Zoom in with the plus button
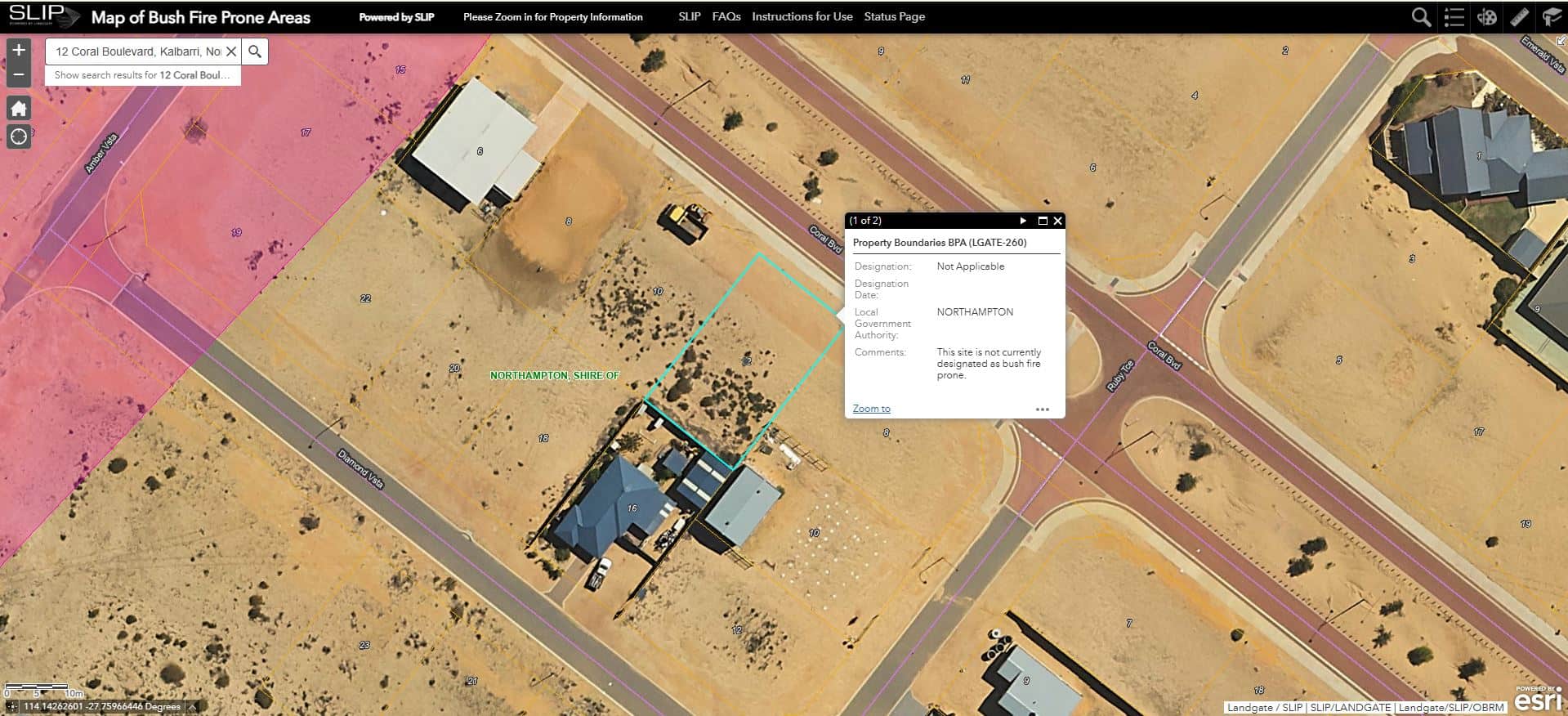Image resolution: width=1568 pixels, height=716 pixels. (19, 50)
